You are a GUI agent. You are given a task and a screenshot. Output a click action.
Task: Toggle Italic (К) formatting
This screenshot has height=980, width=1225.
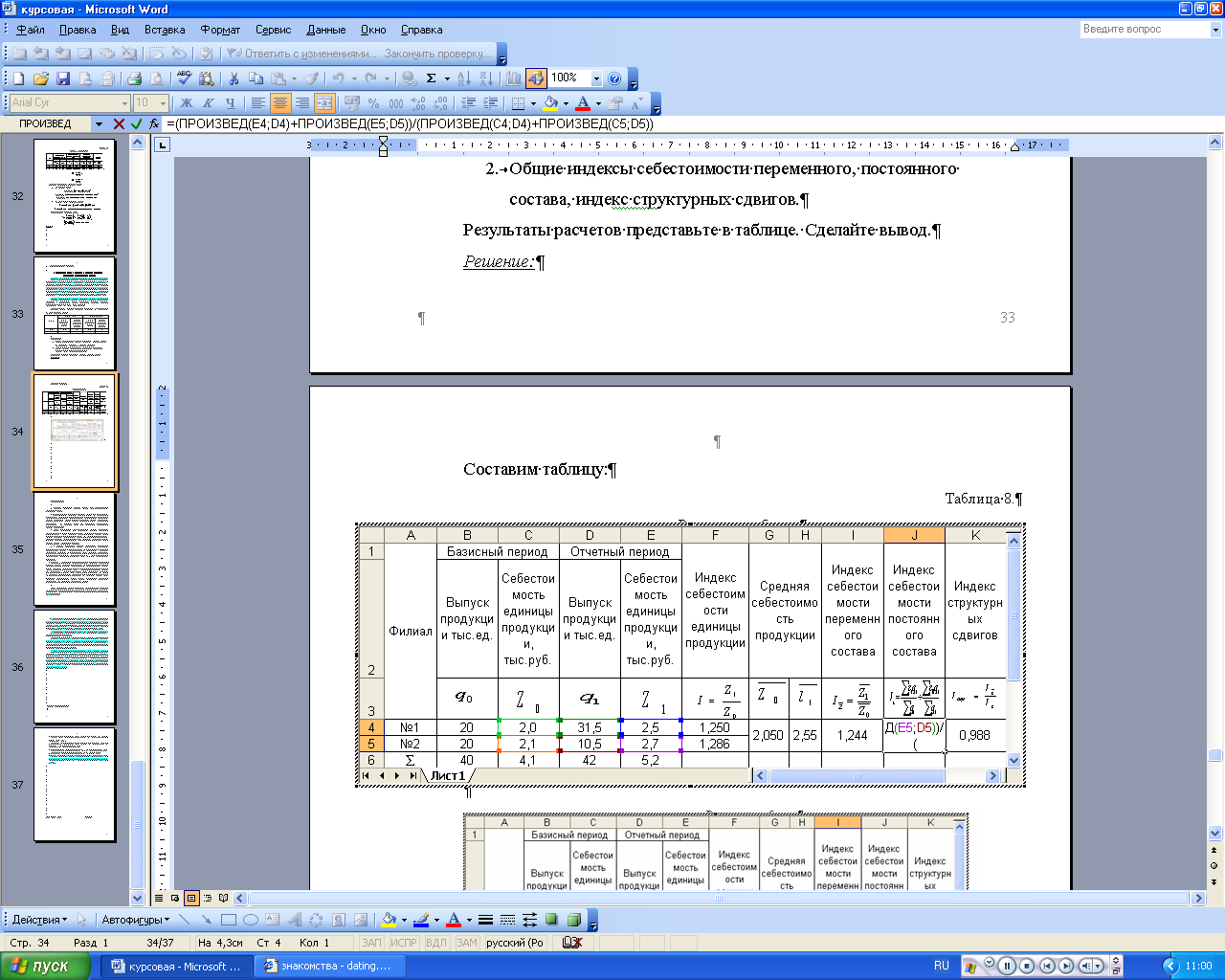[209, 102]
